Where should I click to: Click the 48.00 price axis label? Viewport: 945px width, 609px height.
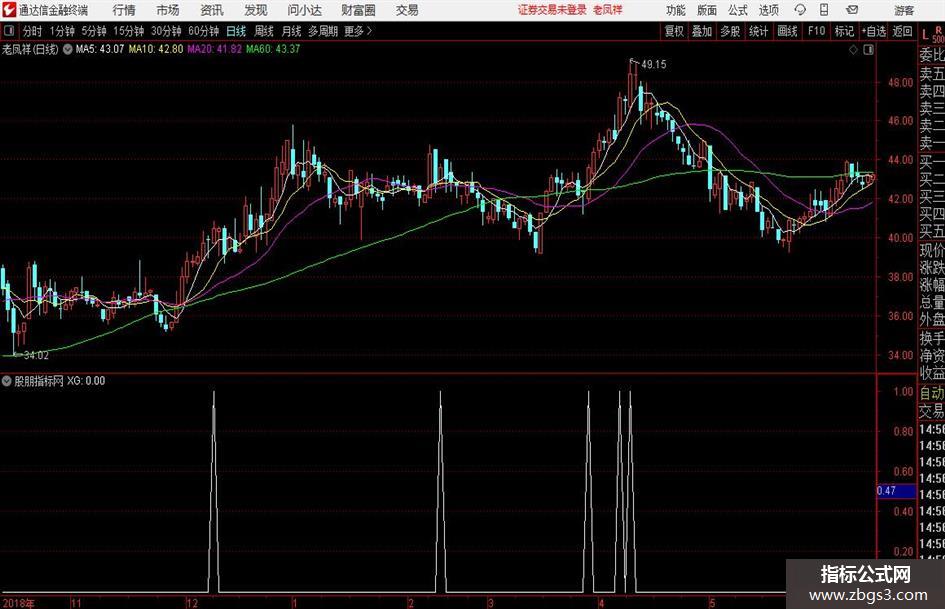pyautogui.click(x=900, y=83)
